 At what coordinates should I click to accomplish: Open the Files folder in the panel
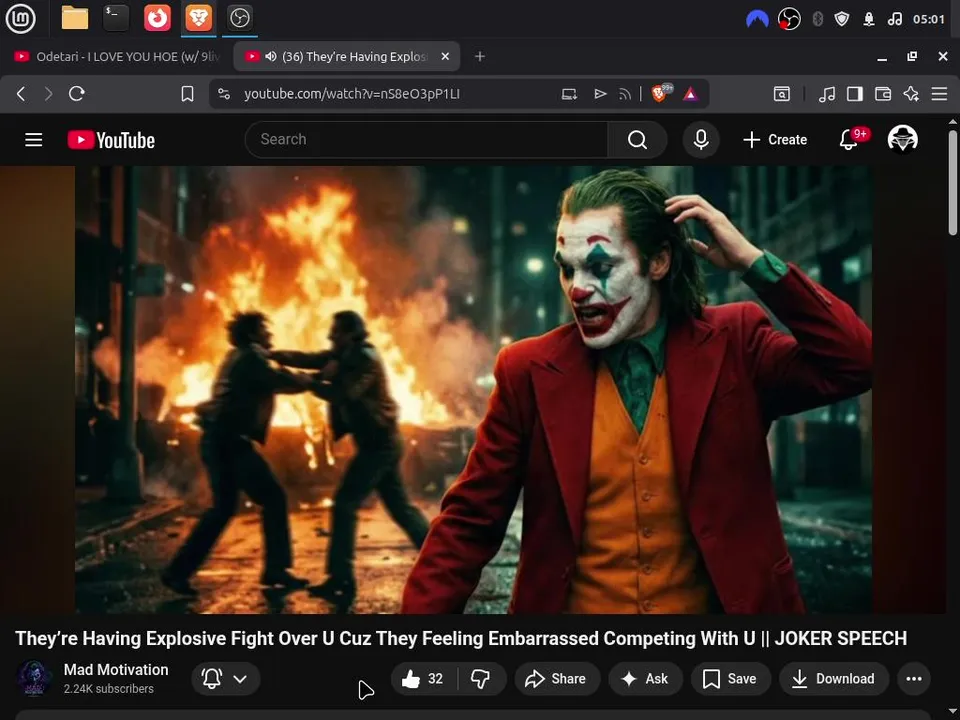[x=75, y=18]
